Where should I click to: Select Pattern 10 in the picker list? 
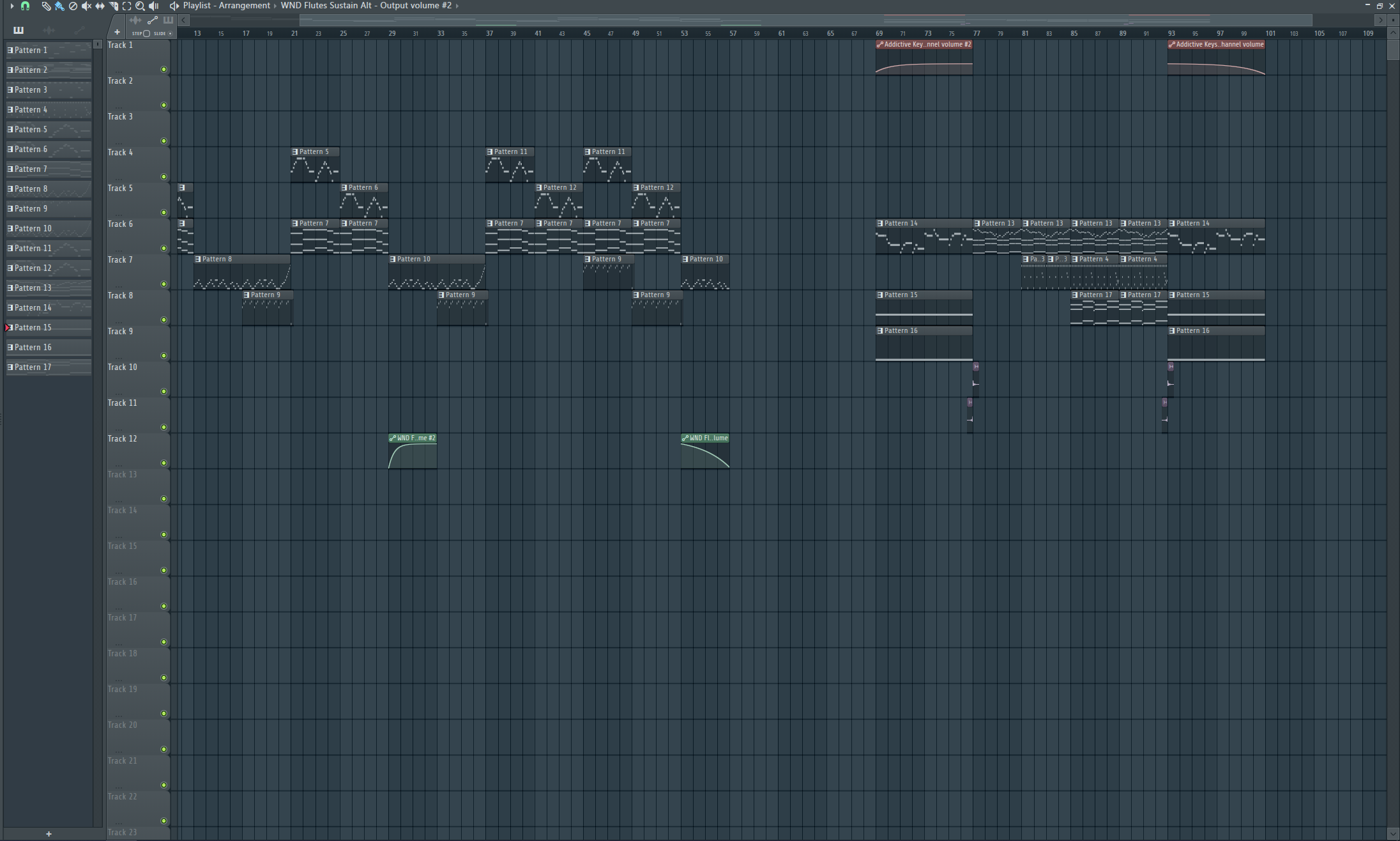[49, 228]
